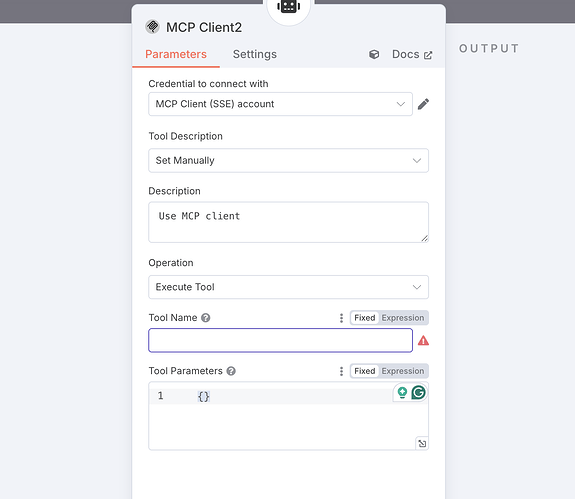Click the lightbulb suggestion icon in editor
This screenshot has width=575, height=499.
pyautogui.click(x=402, y=392)
